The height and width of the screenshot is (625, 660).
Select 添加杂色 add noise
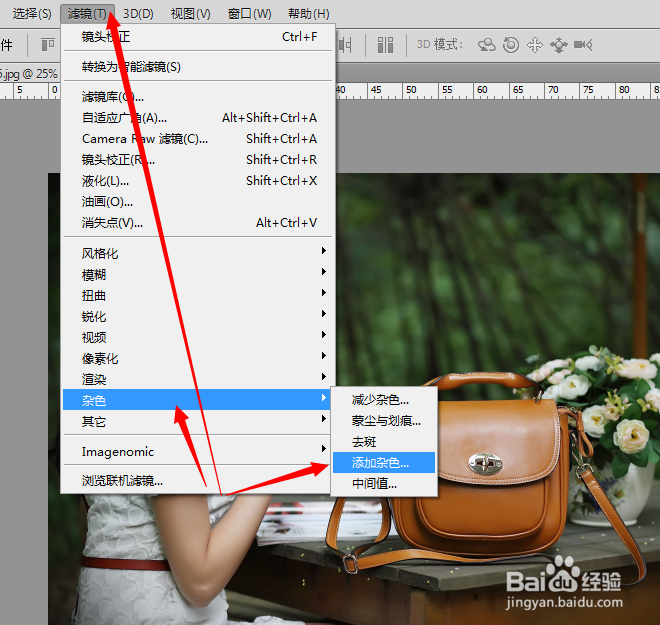click(384, 463)
